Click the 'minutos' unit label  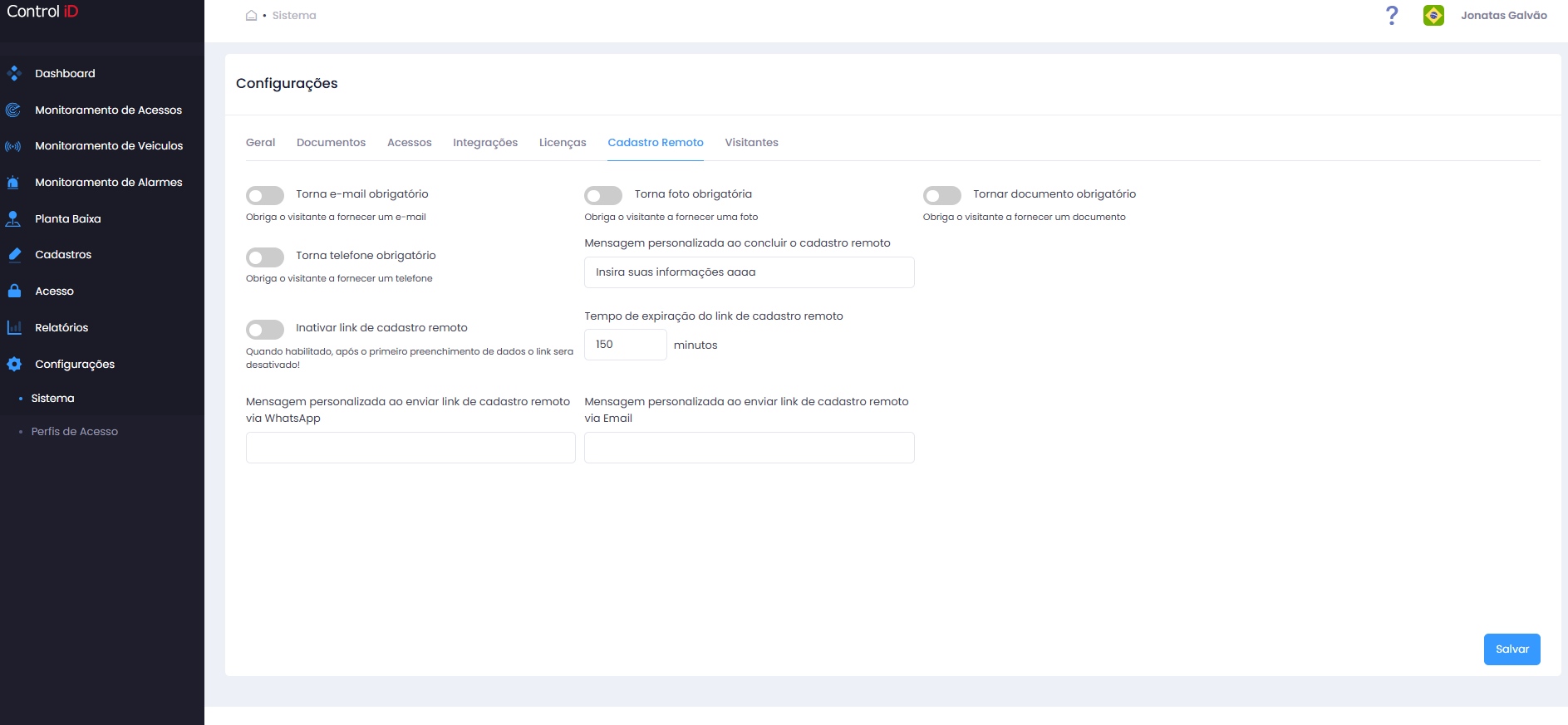(696, 345)
